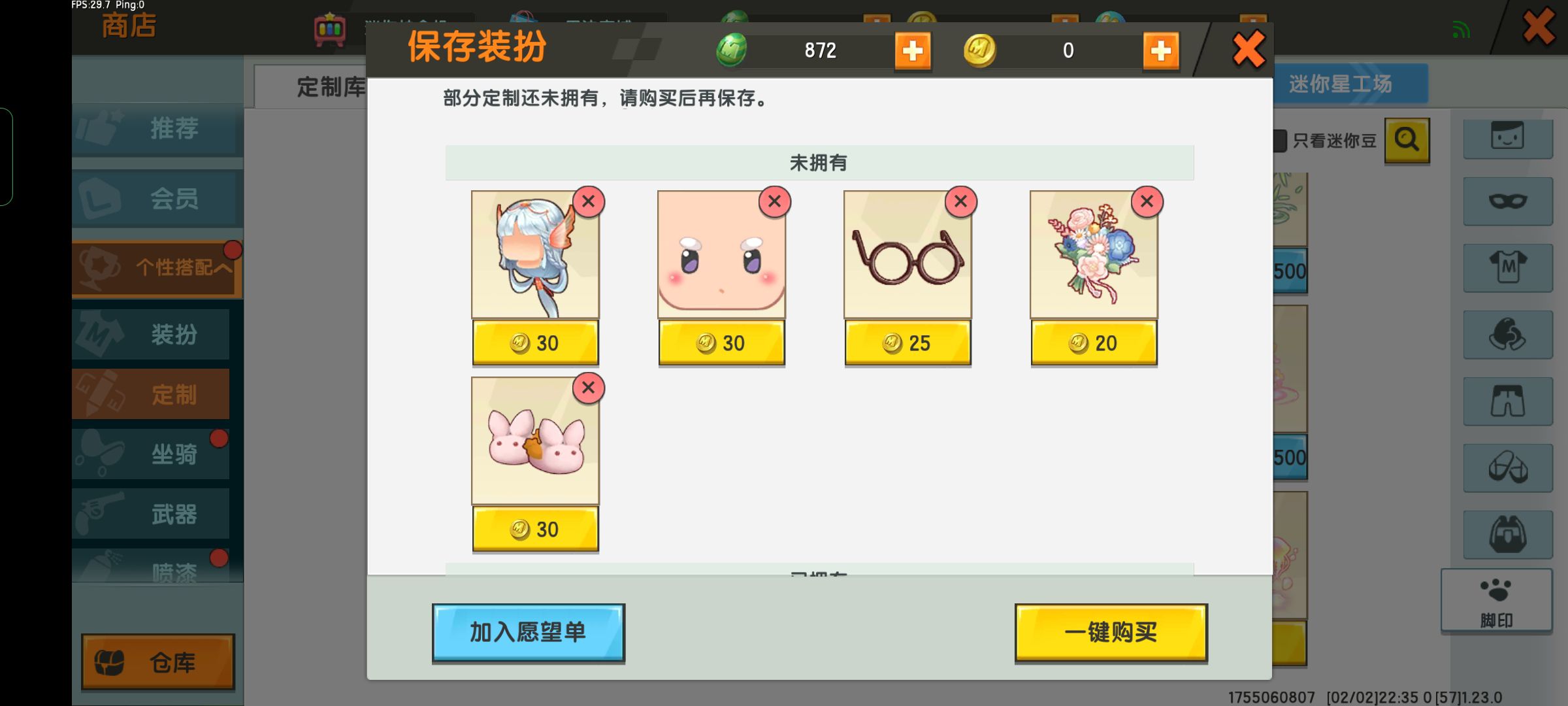1568x706 pixels.
Task: Buy glasses for 25 coins
Action: click(907, 343)
